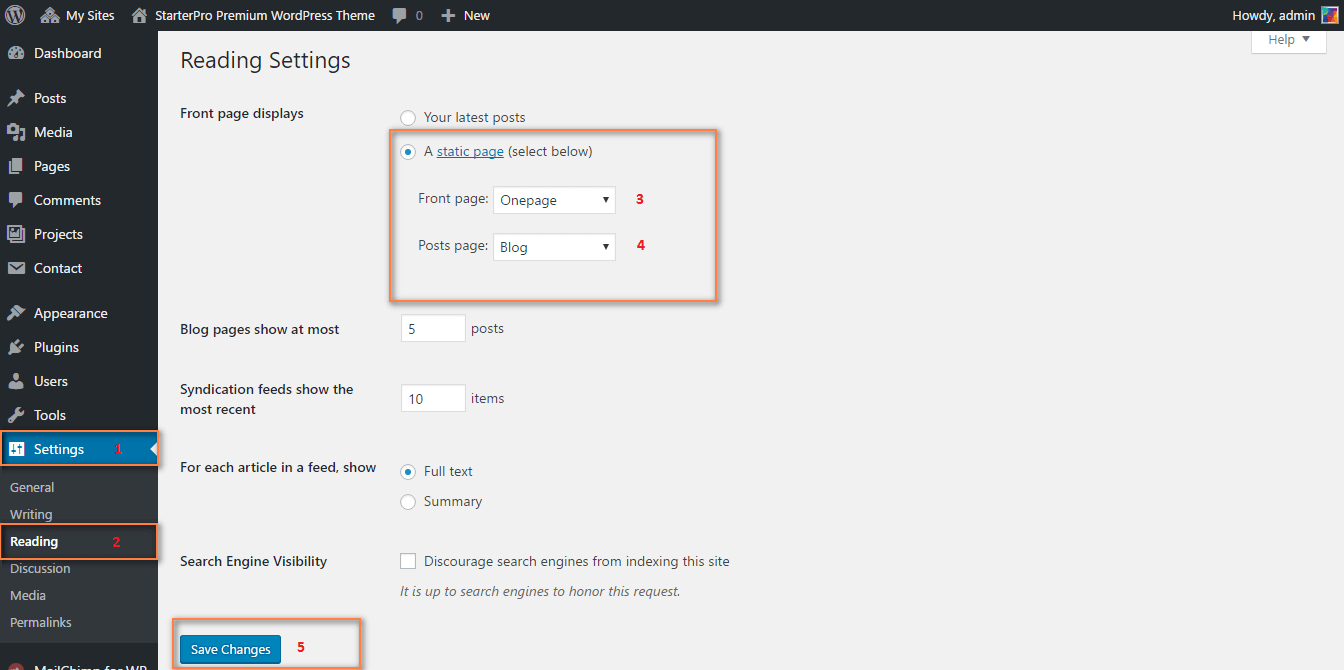This screenshot has height=670, width=1344.
Task: Open Posts in the sidebar menu
Action: (50, 98)
